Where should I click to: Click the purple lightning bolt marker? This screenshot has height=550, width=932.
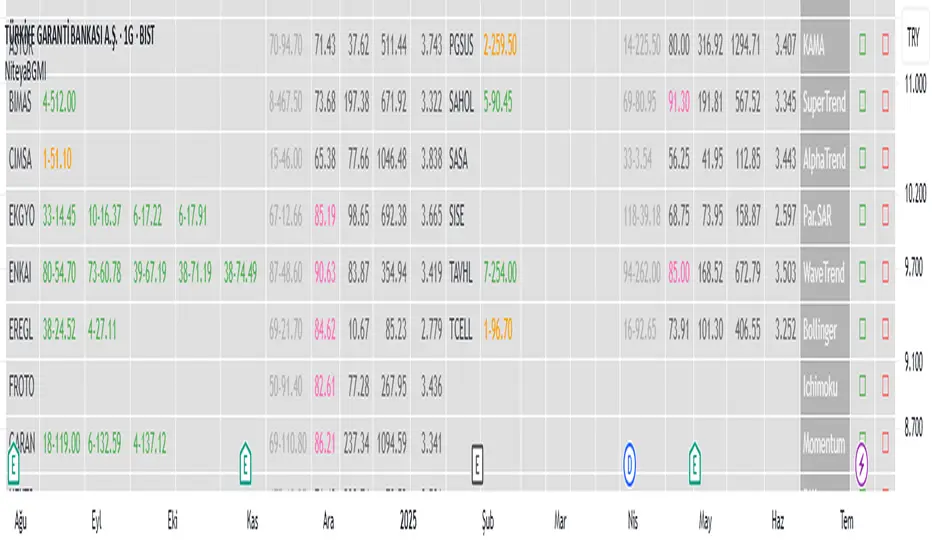point(862,464)
